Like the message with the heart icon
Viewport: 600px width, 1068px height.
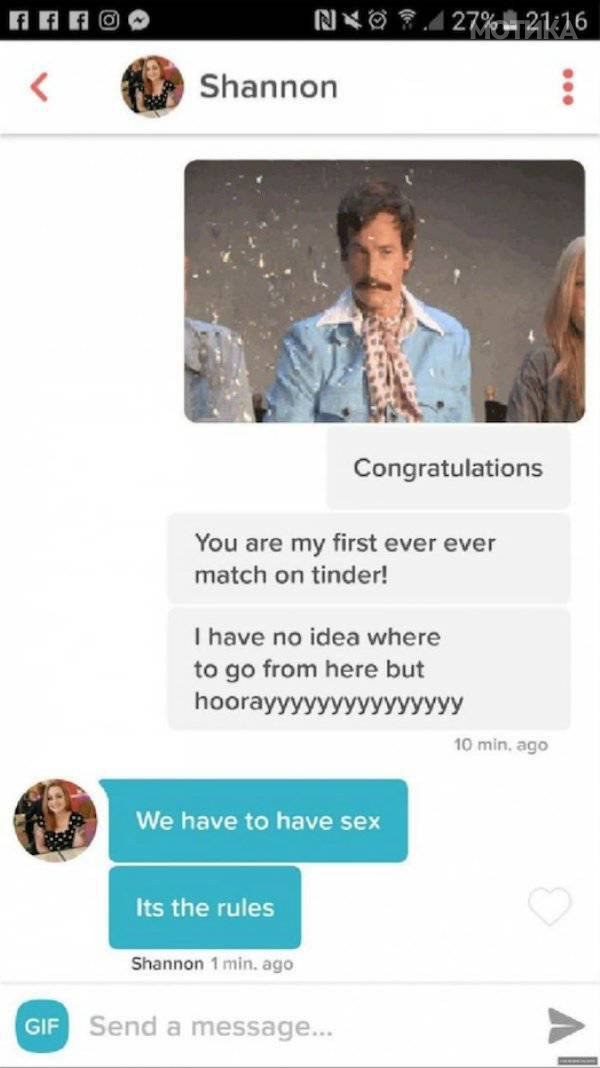click(550, 907)
